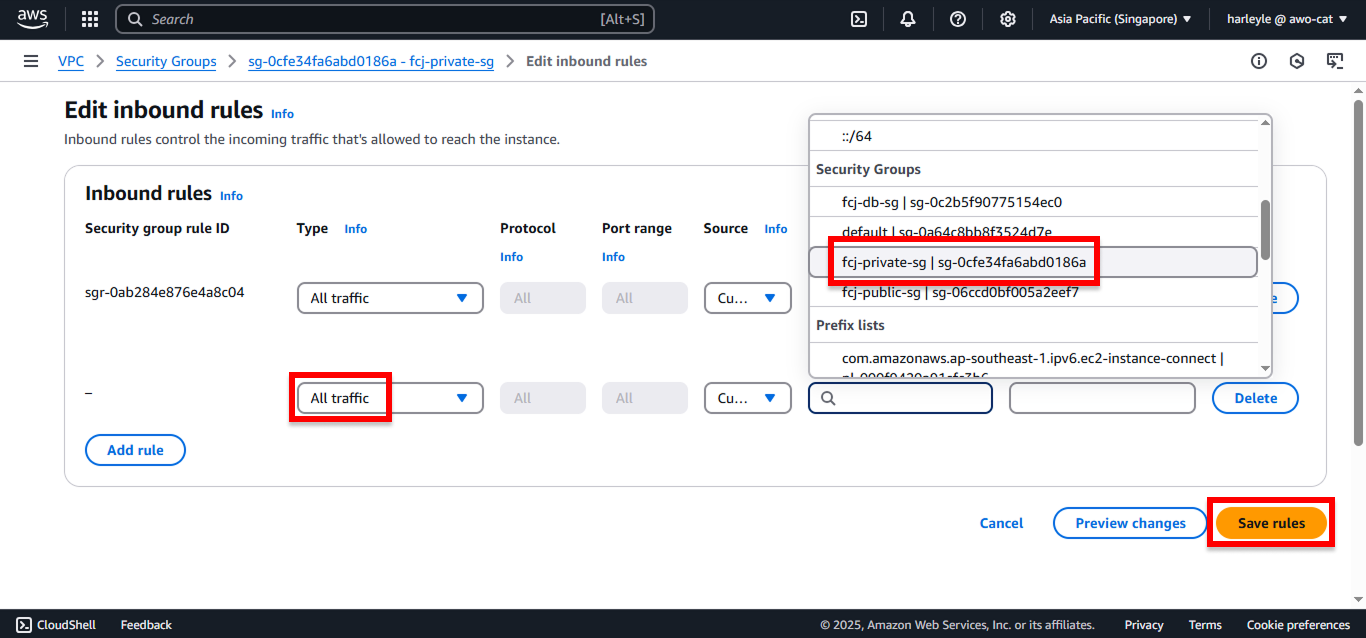This screenshot has width=1366, height=638.
Task: Open Info link beside the Source column
Action: [775, 229]
